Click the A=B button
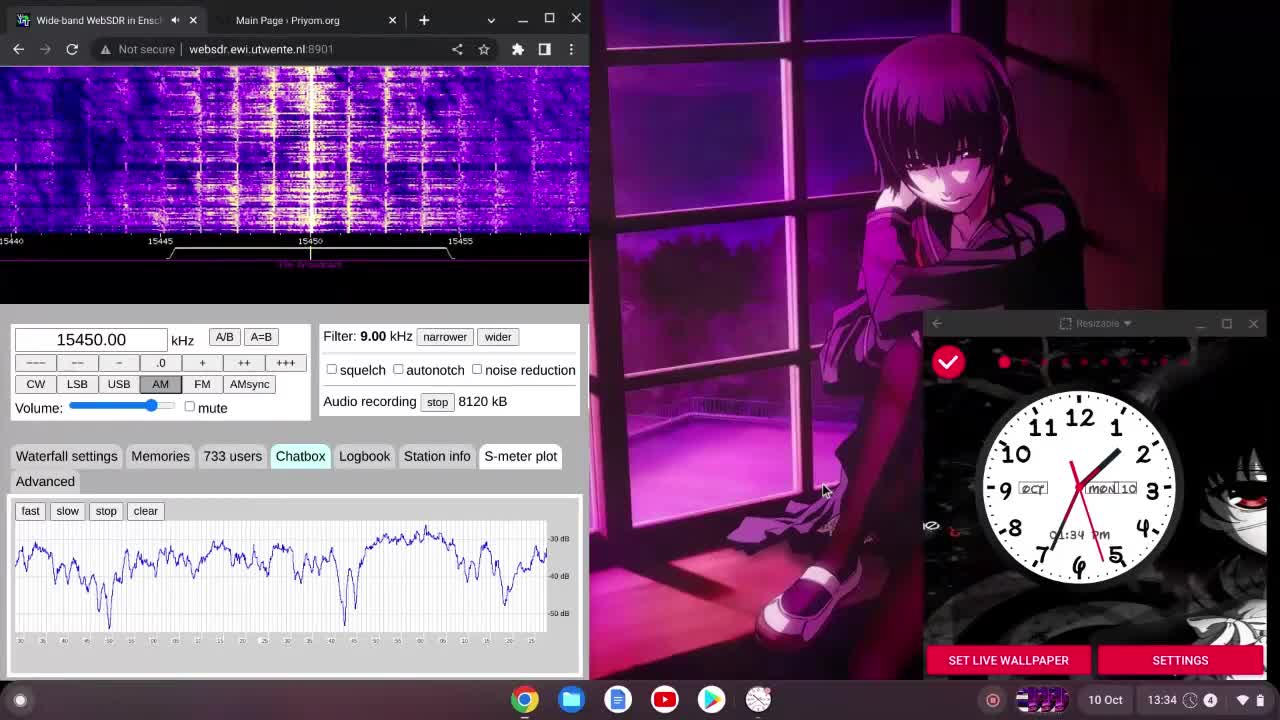Screen dimensions: 1280x720 click(x=261, y=337)
